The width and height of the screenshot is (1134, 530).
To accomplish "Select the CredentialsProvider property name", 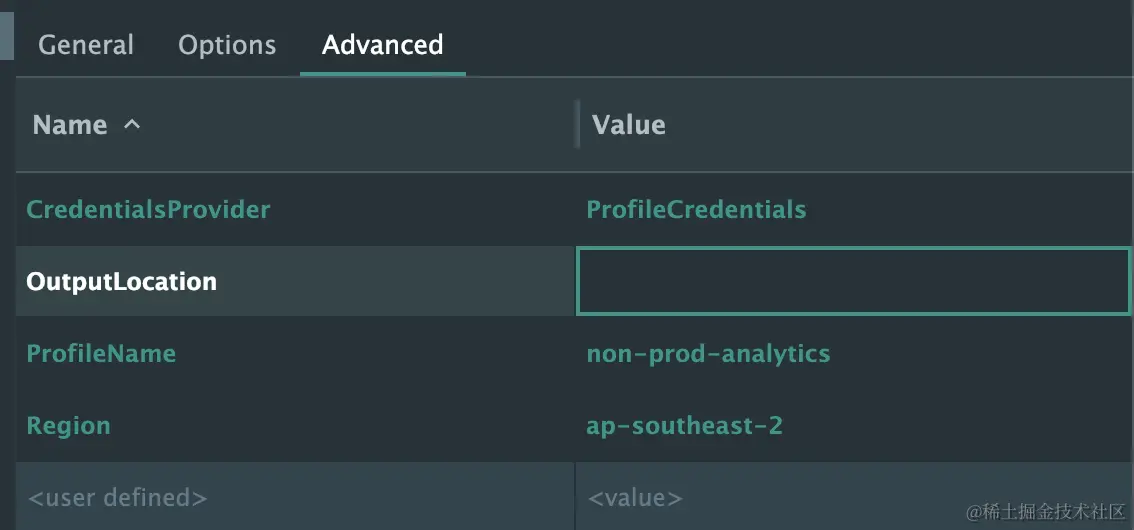I will [x=148, y=210].
